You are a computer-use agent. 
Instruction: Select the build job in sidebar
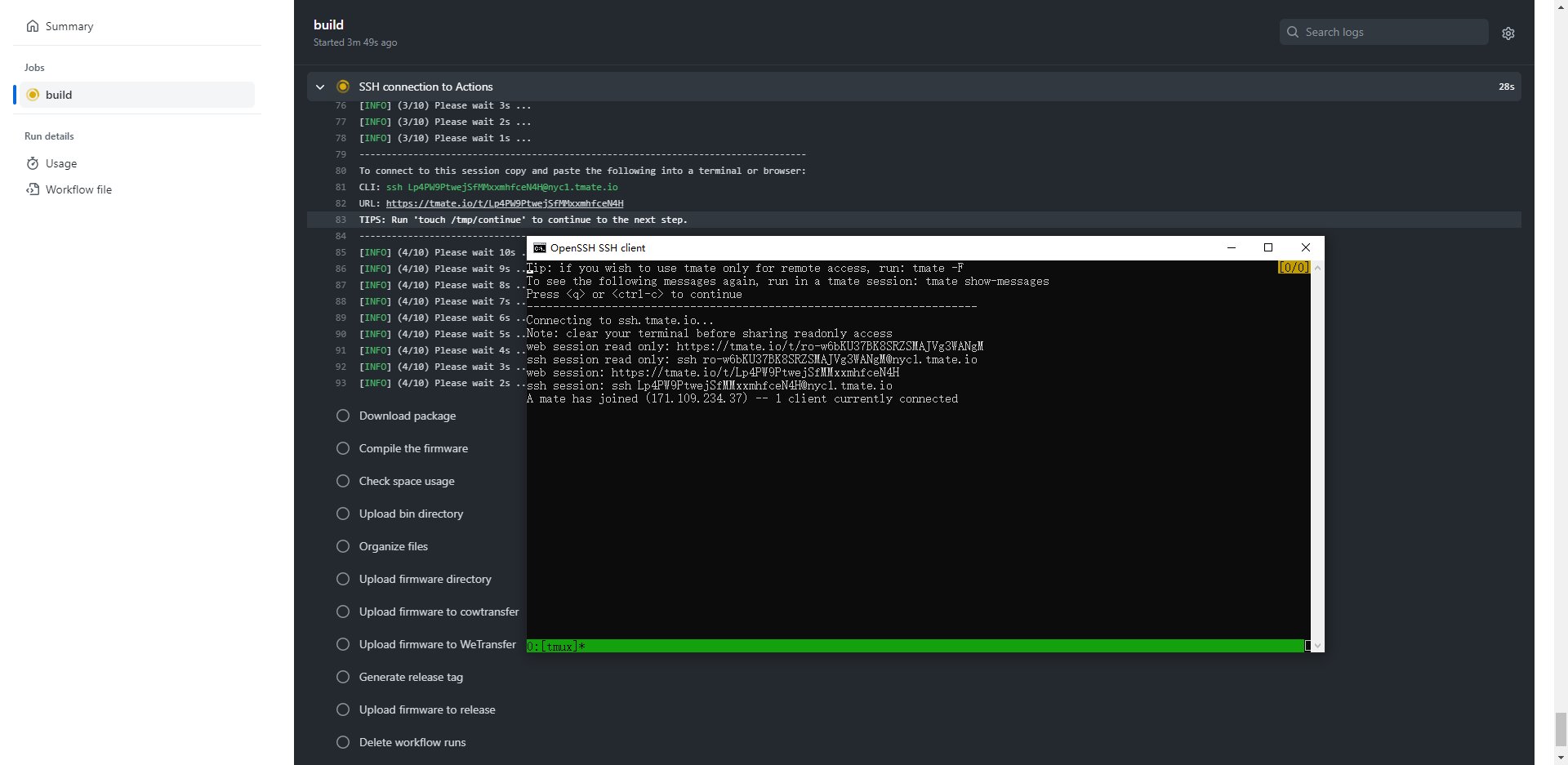[136, 95]
